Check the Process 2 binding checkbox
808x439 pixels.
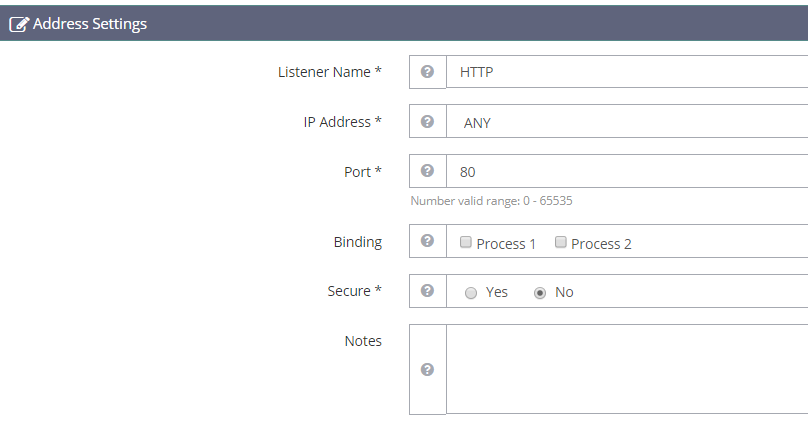[560, 242]
